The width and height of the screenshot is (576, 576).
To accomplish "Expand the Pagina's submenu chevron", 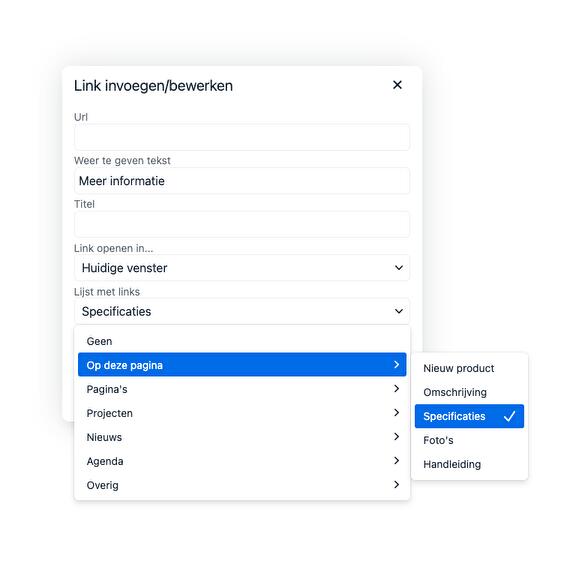I will [396, 389].
